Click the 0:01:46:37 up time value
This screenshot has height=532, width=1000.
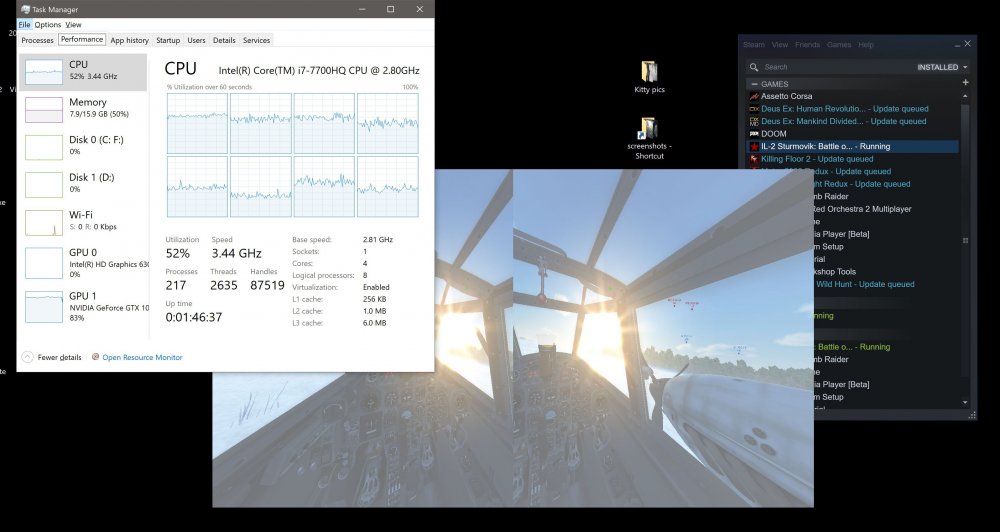point(194,317)
